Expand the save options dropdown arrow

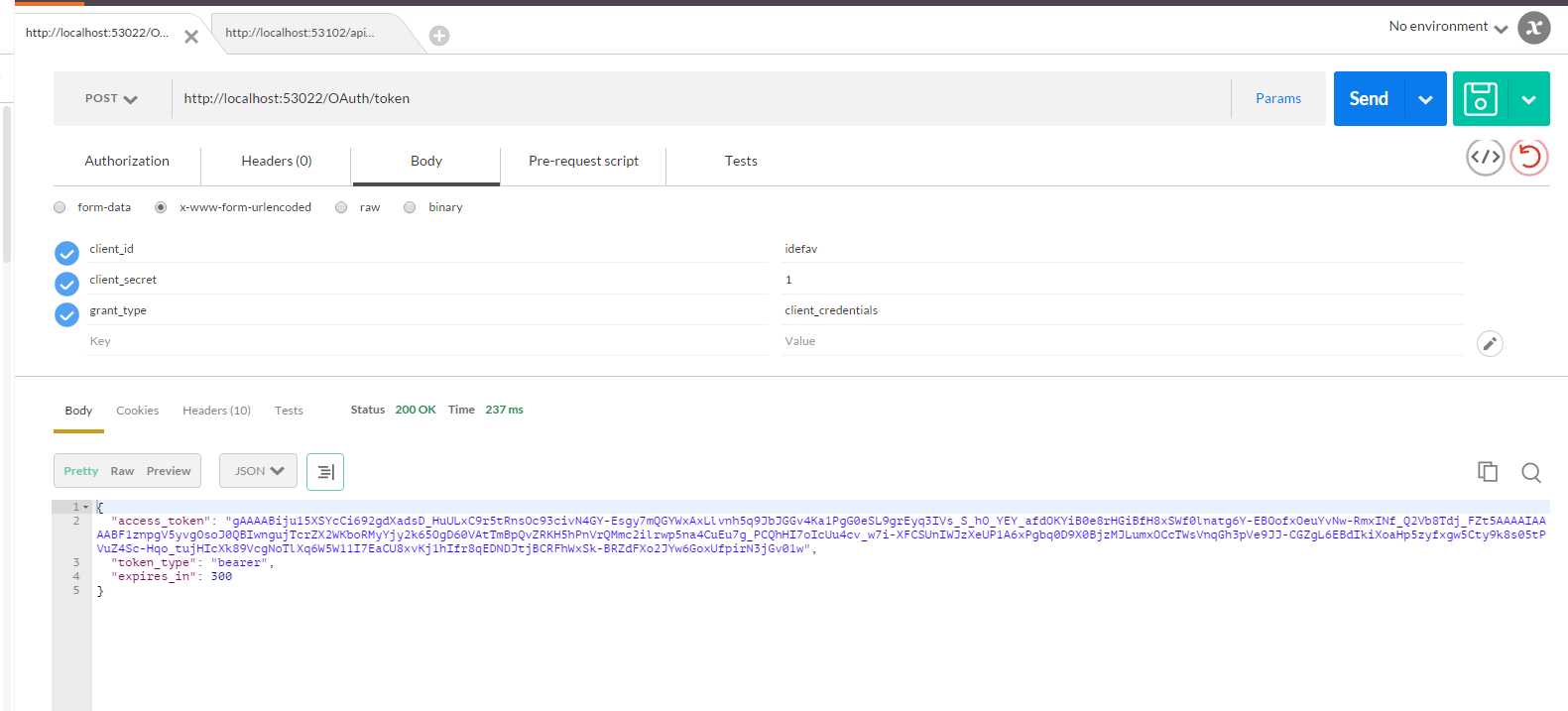point(1528,98)
